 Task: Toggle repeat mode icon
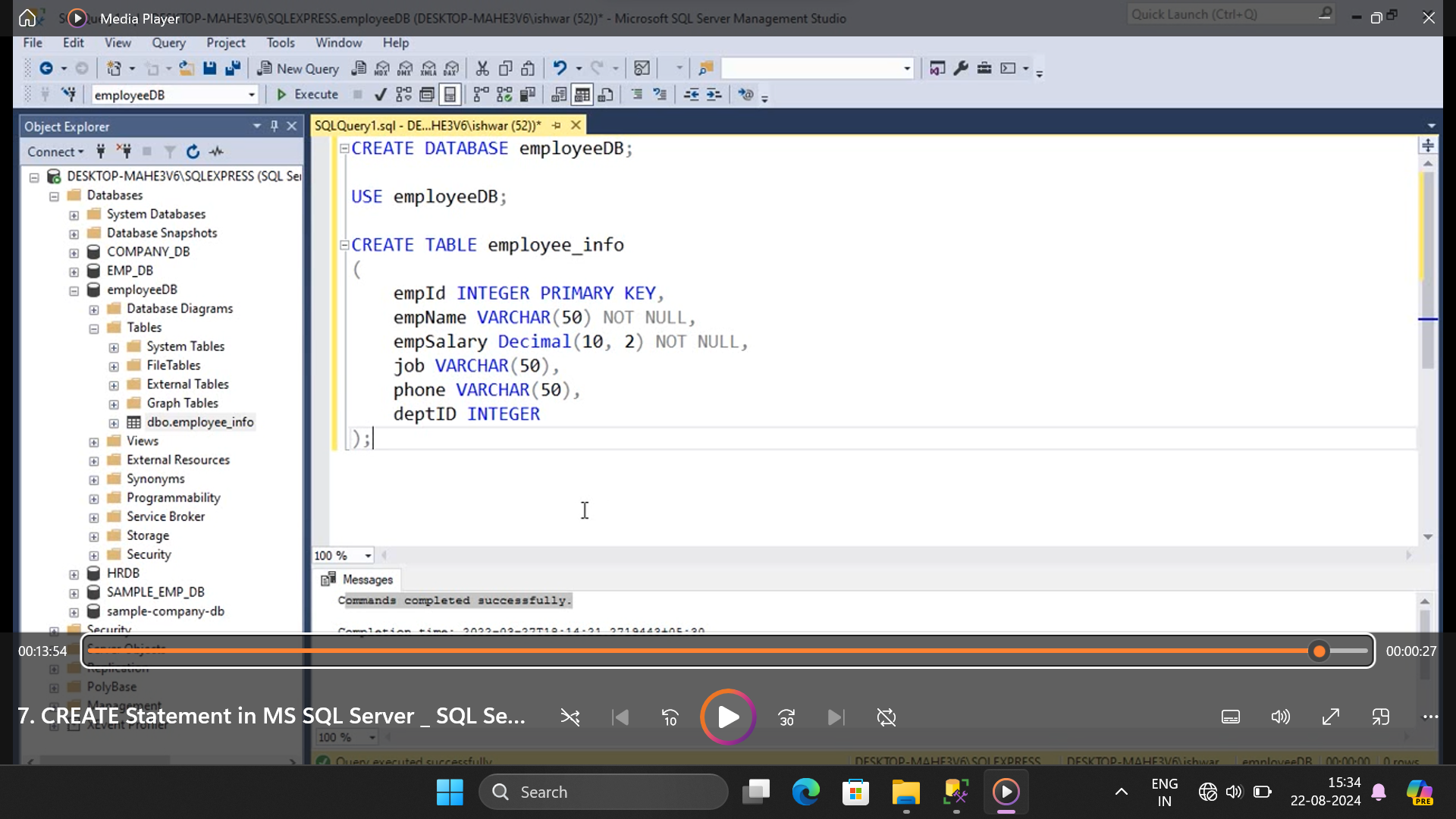886,717
